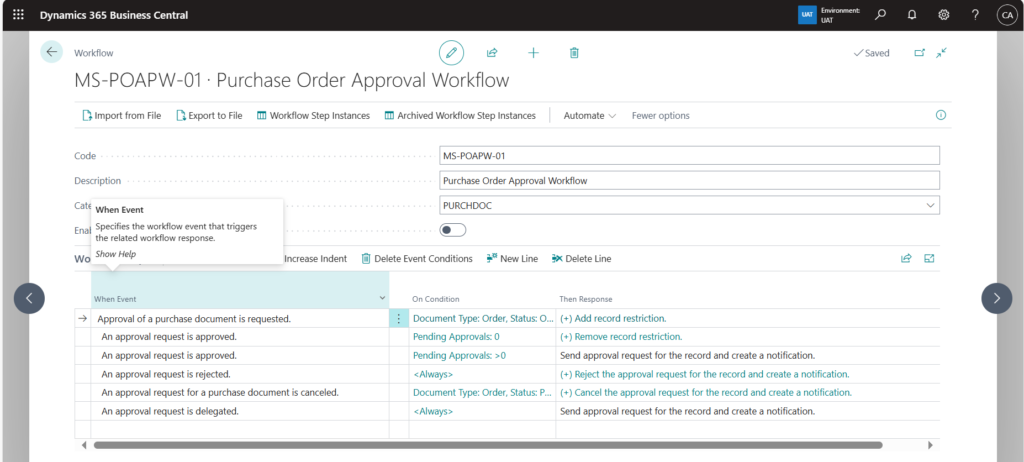Click Delete Event Conditions
This screenshot has height=462, width=1024.
(417, 259)
